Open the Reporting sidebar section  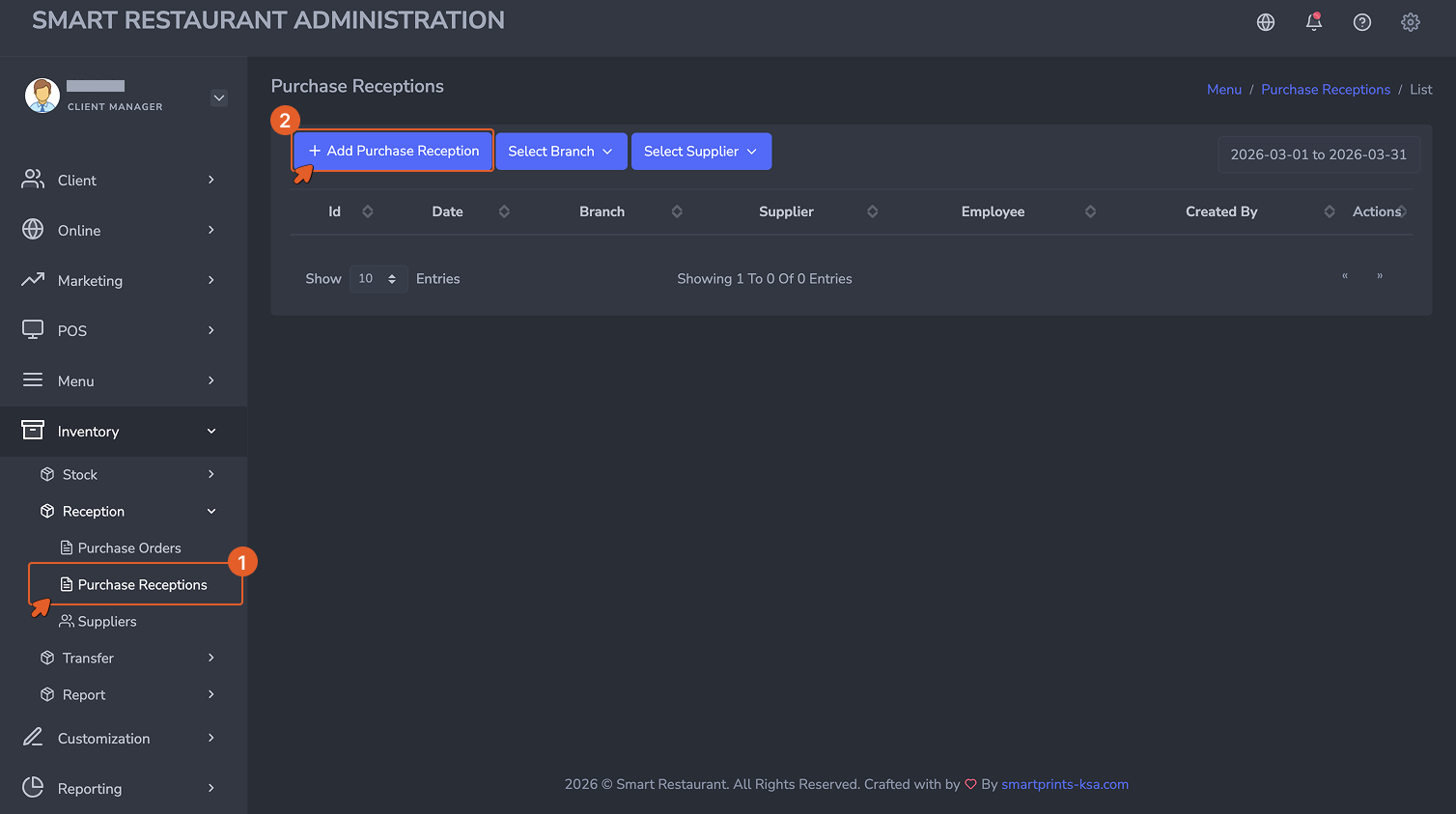(x=124, y=788)
